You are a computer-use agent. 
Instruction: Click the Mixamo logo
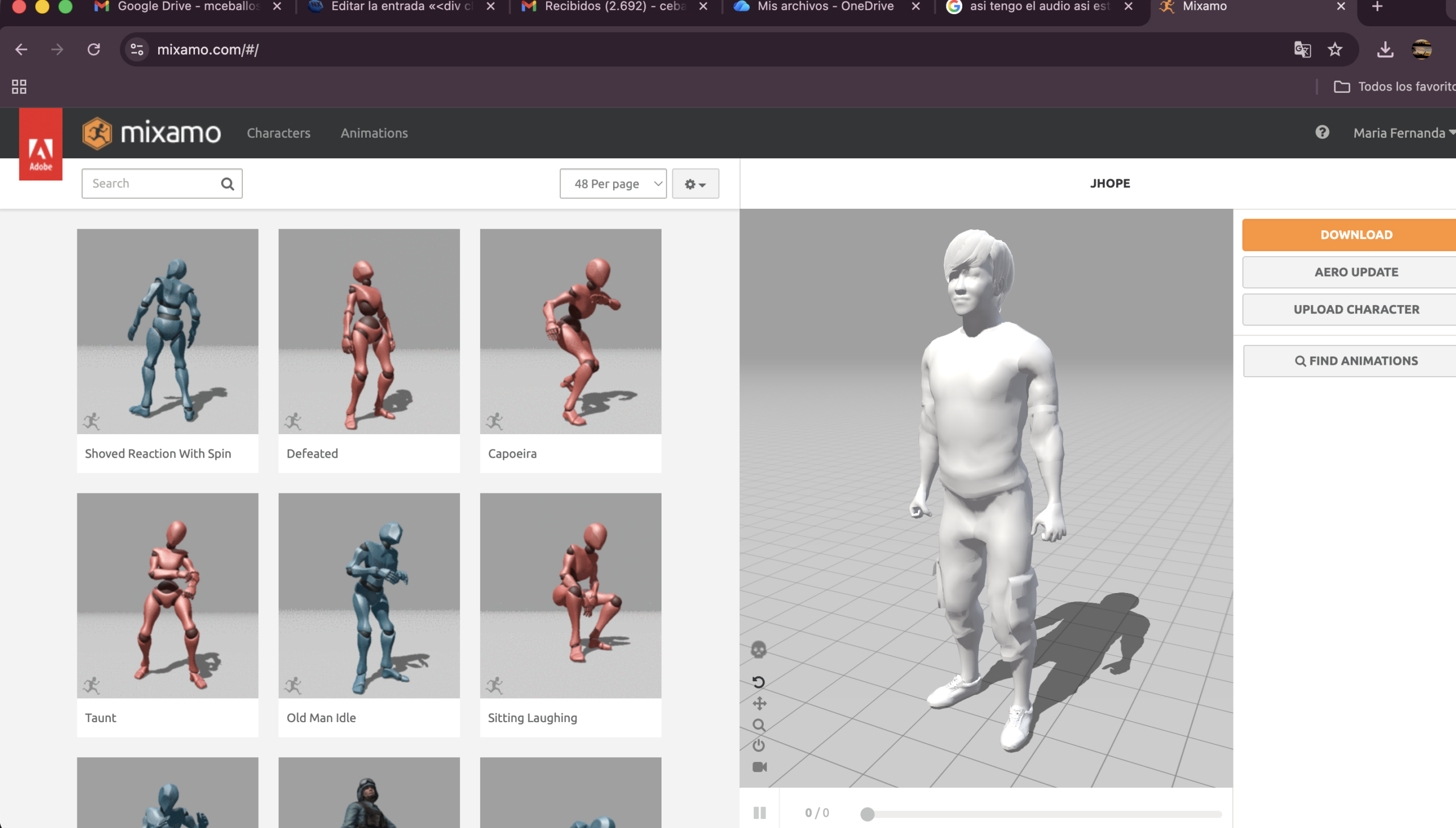coord(151,133)
